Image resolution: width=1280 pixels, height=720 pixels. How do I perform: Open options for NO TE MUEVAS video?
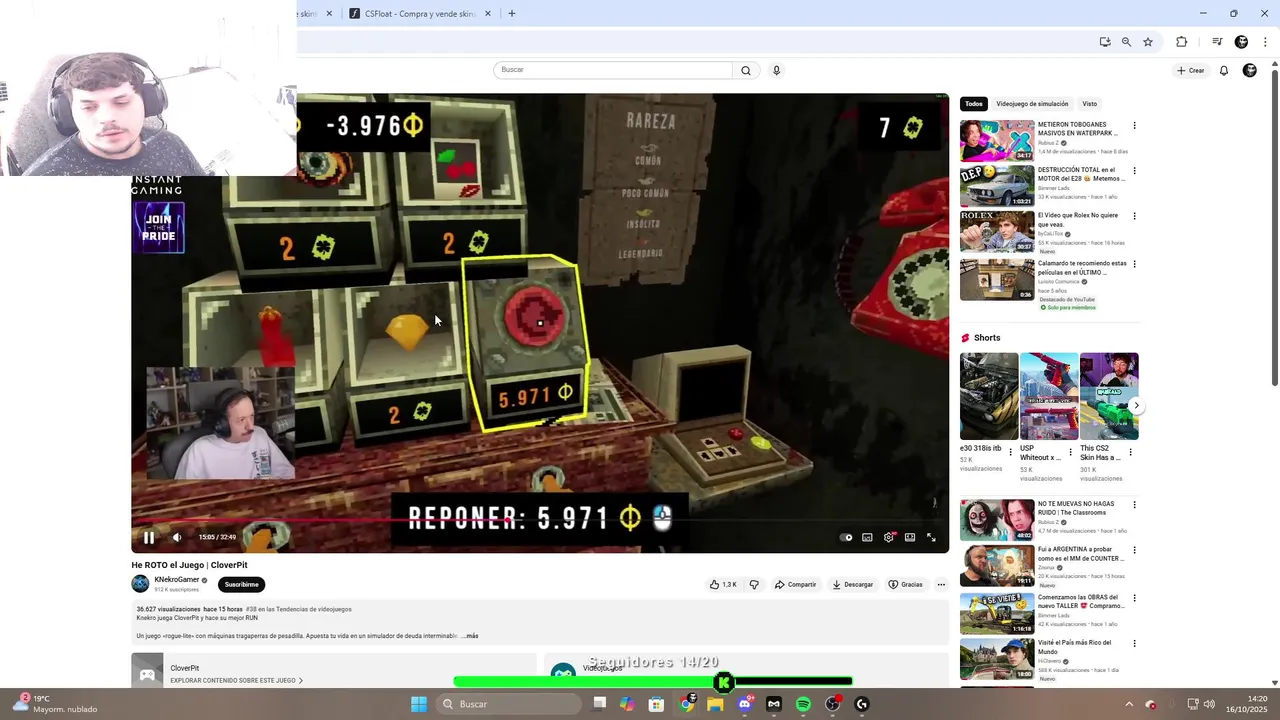tap(1134, 505)
